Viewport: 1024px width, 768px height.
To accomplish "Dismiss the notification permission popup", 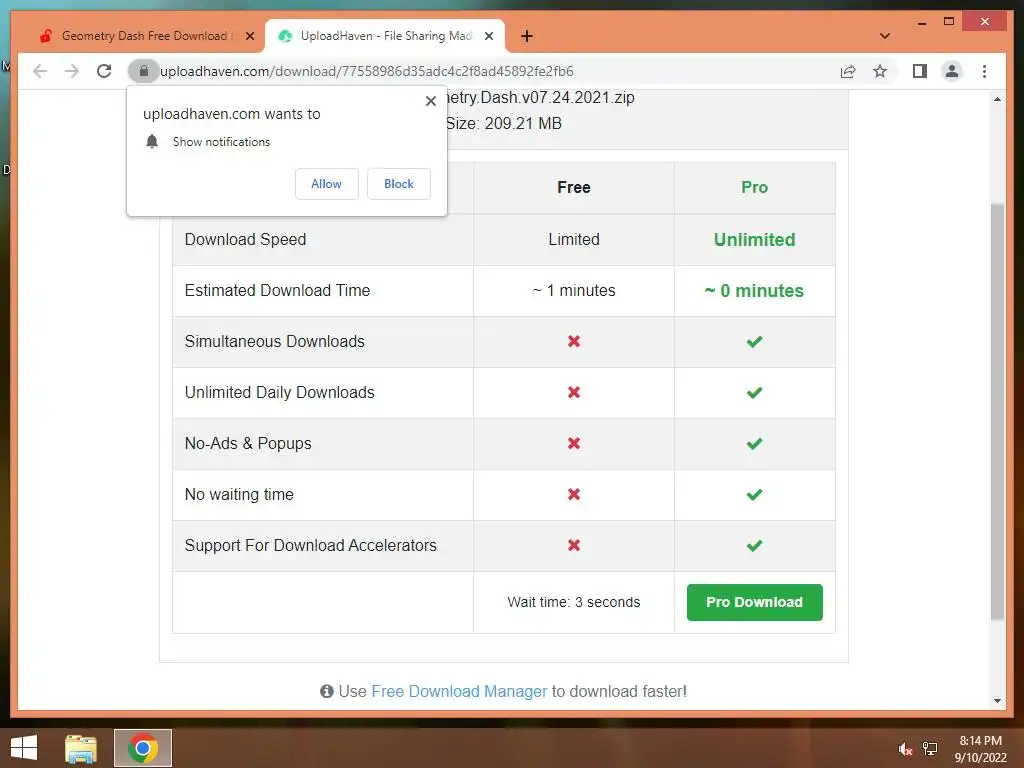I will (x=431, y=101).
